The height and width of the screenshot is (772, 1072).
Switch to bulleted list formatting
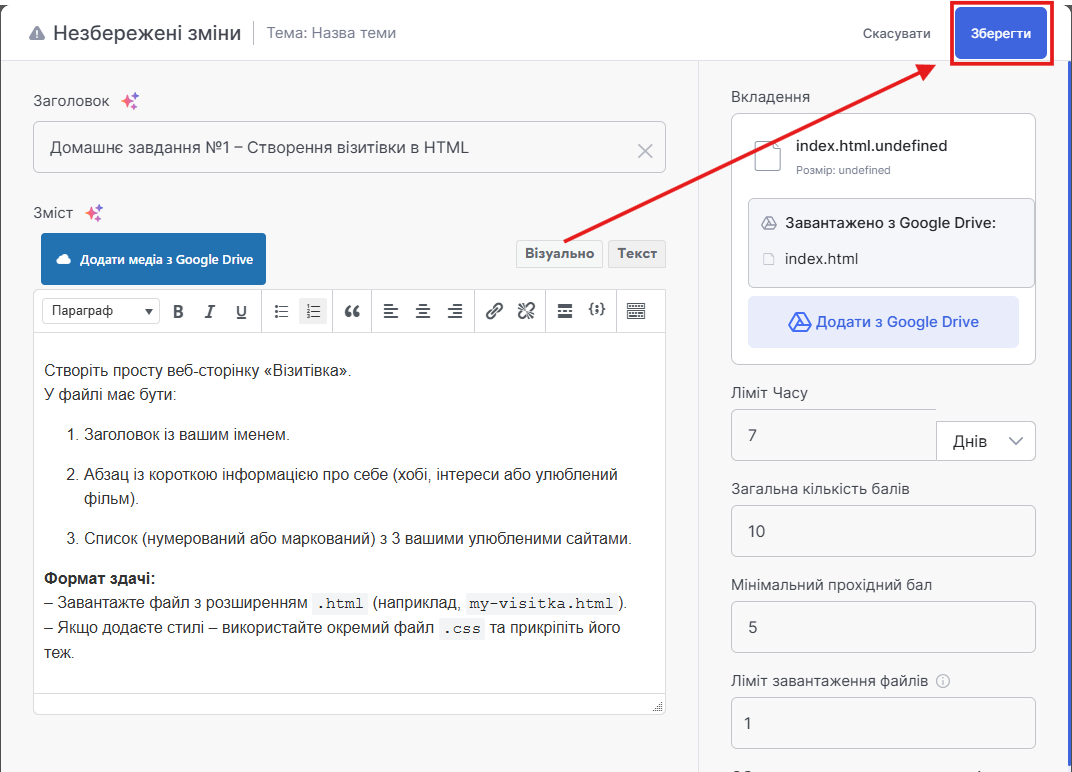tap(282, 311)
